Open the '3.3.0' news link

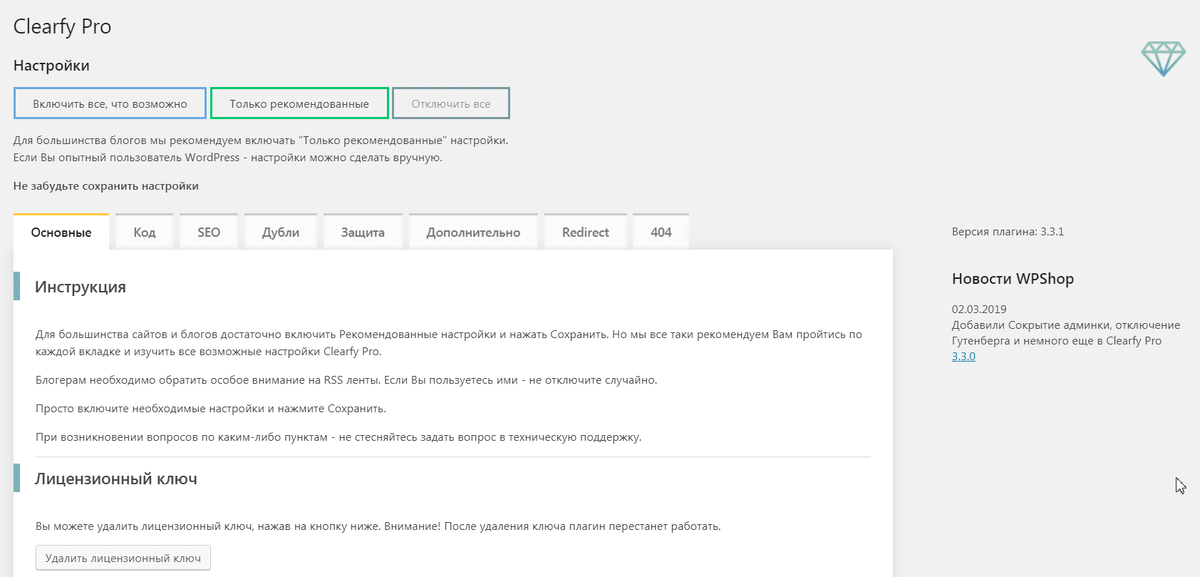click(x=963, y=356)
